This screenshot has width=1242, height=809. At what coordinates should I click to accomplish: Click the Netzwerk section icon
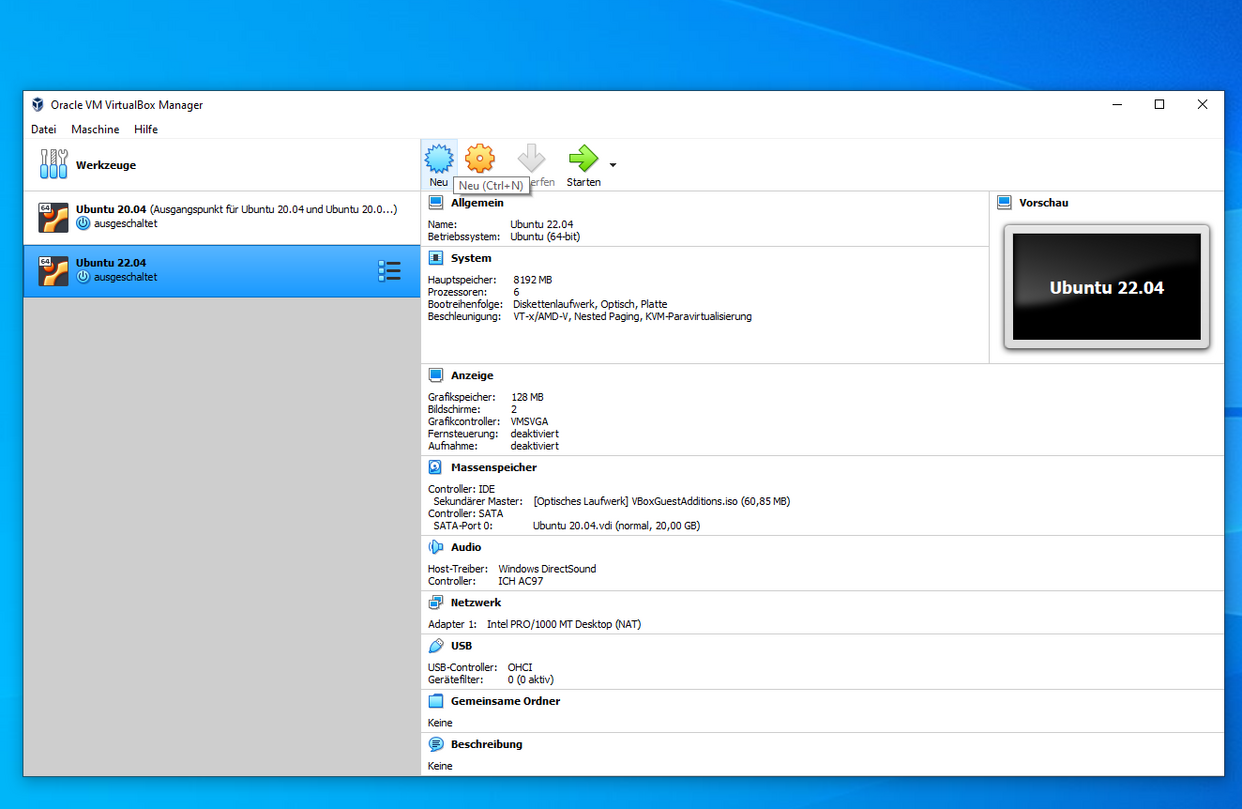(436, 603)
